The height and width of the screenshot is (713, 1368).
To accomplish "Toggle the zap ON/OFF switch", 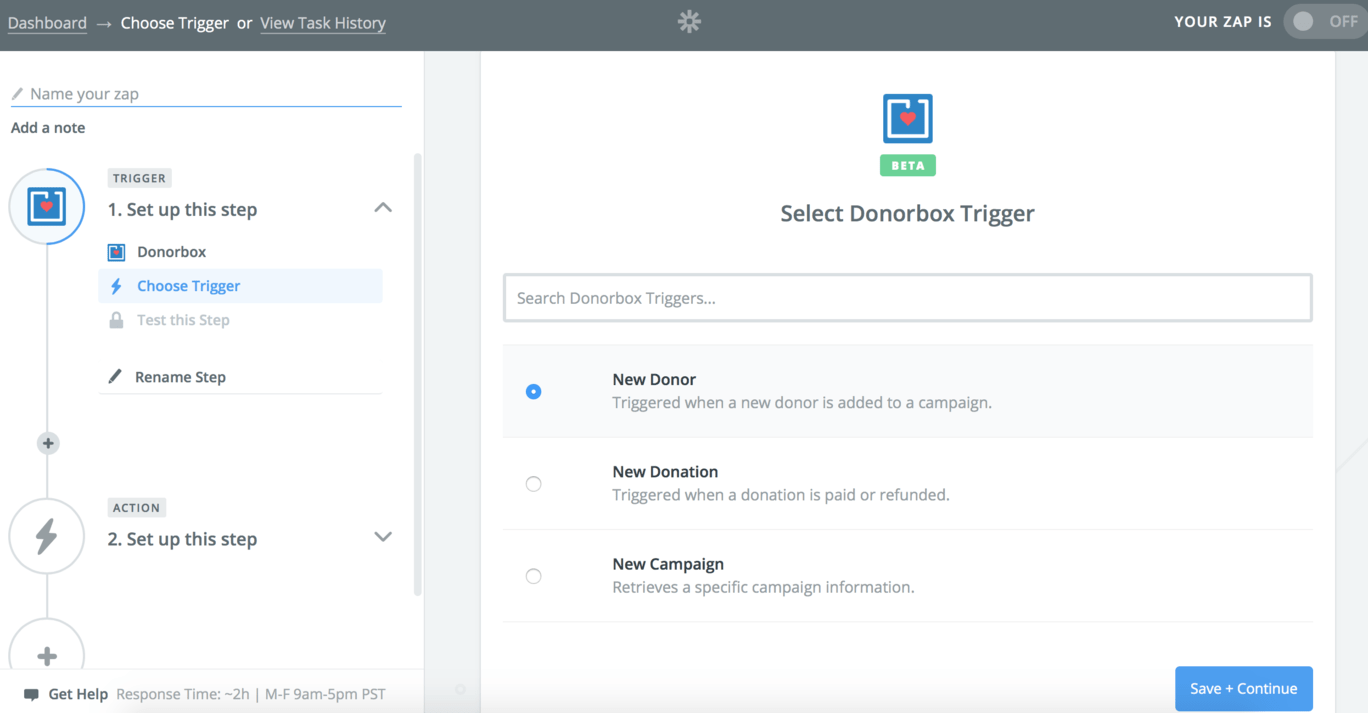I will click(x=1324, y=22).
